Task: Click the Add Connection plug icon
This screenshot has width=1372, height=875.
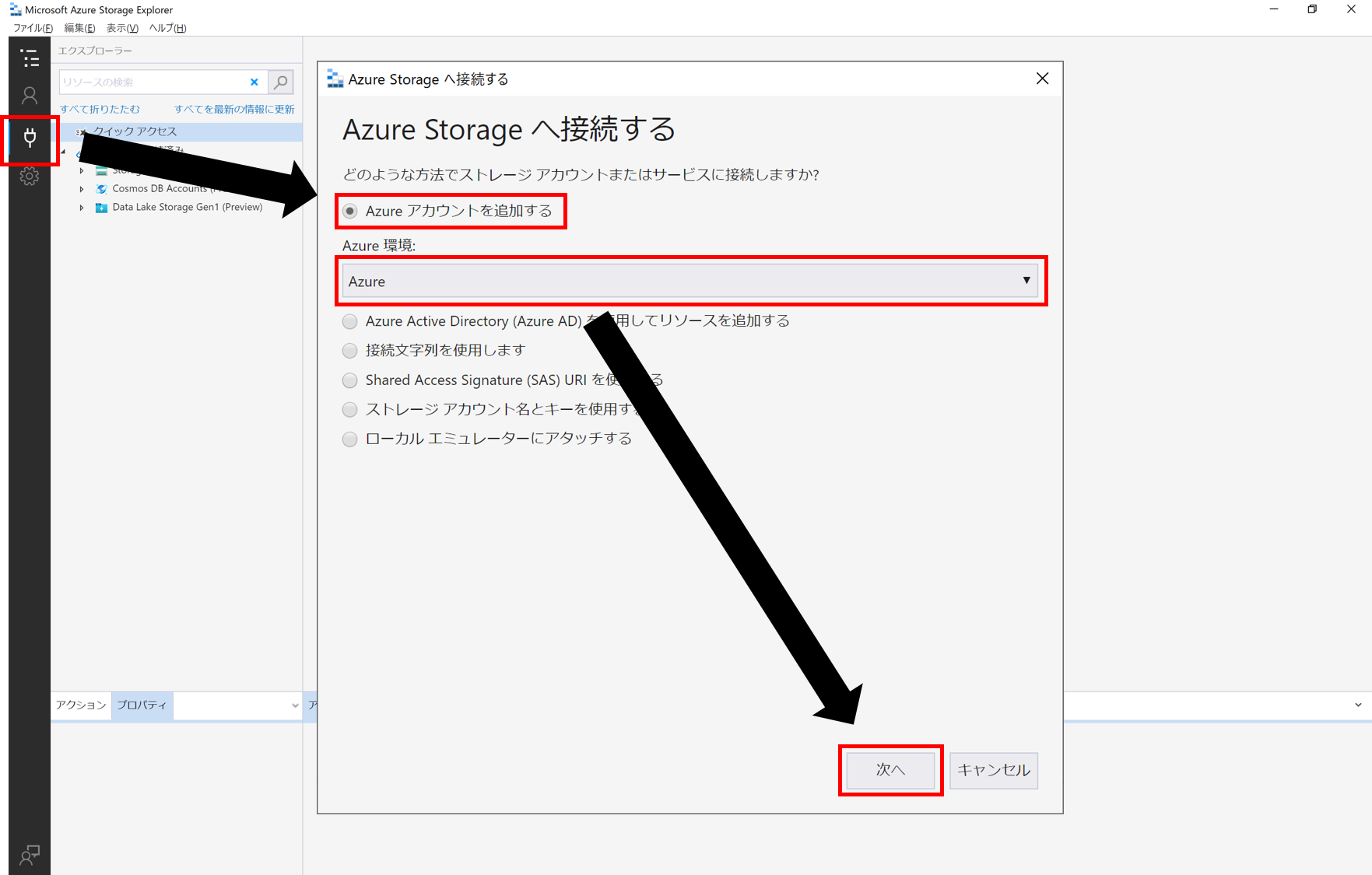Action: point(30,138)
